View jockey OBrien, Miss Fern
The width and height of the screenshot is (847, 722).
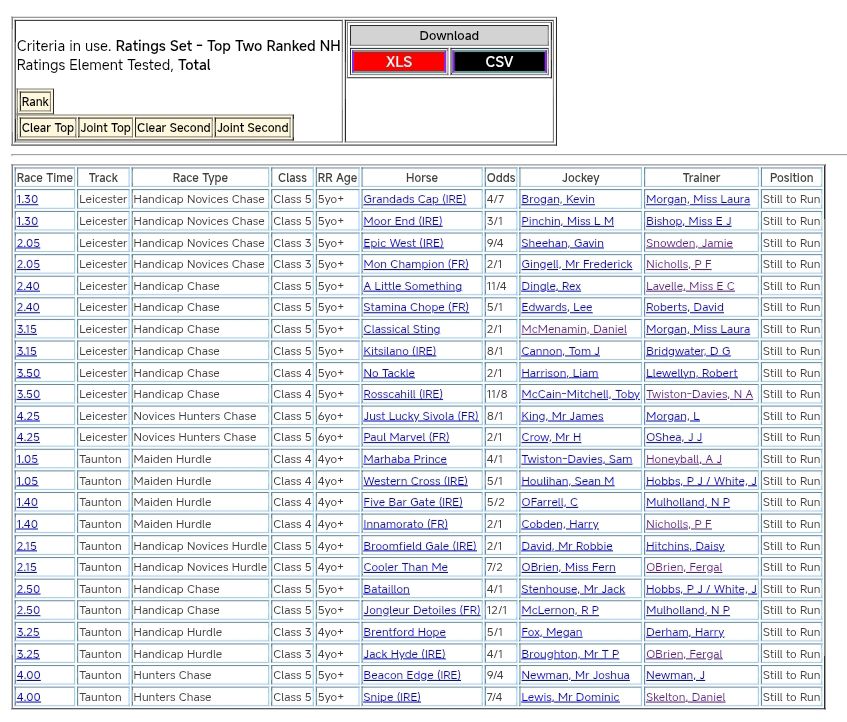click(567, 568)
